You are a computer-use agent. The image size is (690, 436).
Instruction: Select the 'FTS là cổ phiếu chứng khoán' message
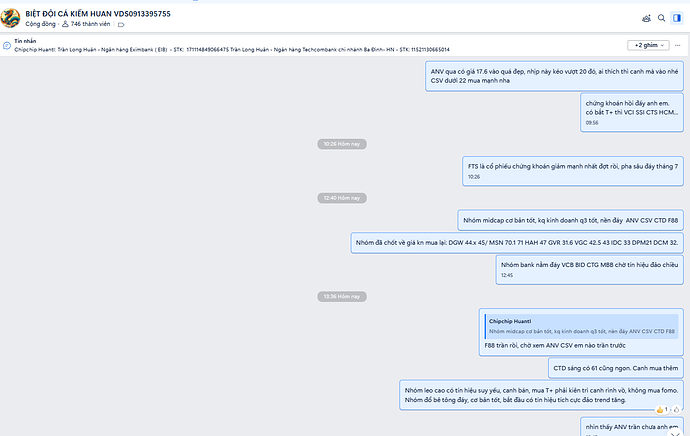[573, 171]
